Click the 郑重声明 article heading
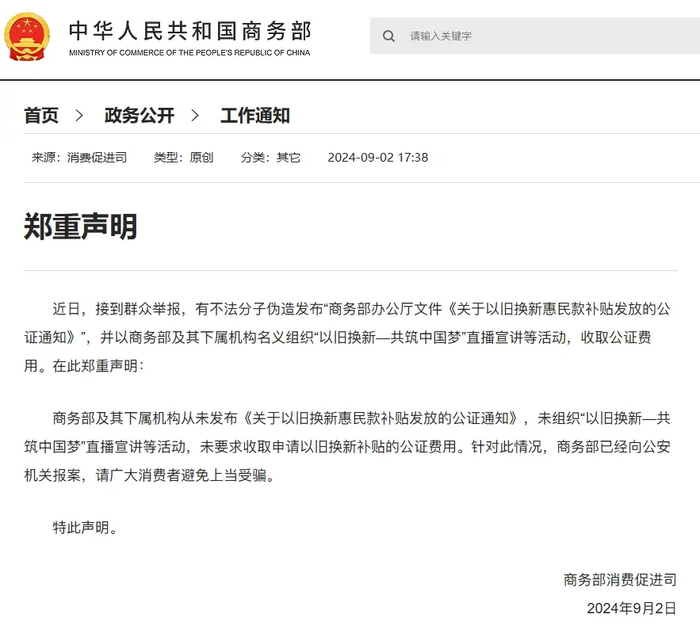Viewport: 700px width, 641px height. point(81,226)
